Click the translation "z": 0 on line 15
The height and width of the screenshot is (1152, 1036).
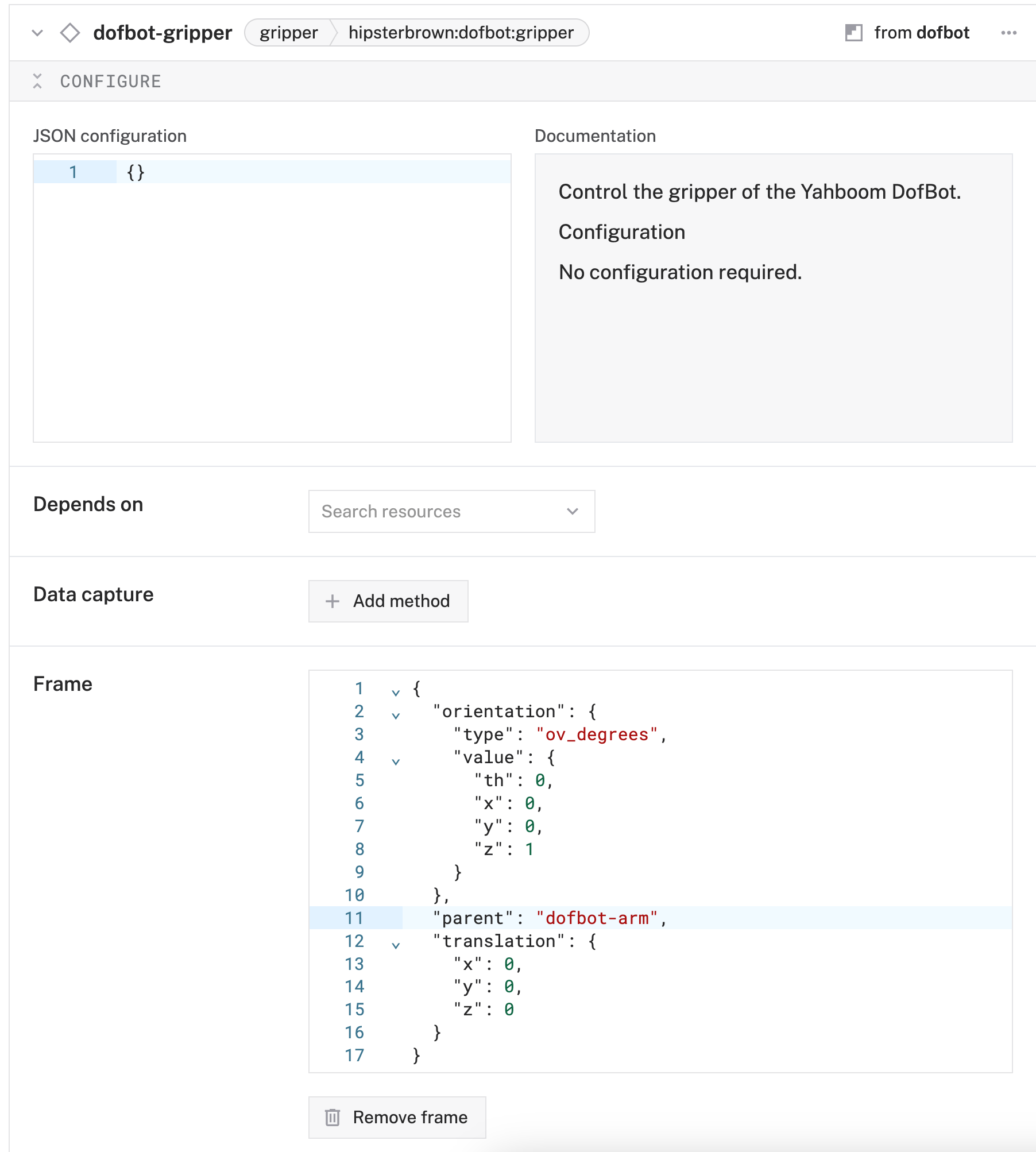pyautogui.click(x=484, y=1010)
